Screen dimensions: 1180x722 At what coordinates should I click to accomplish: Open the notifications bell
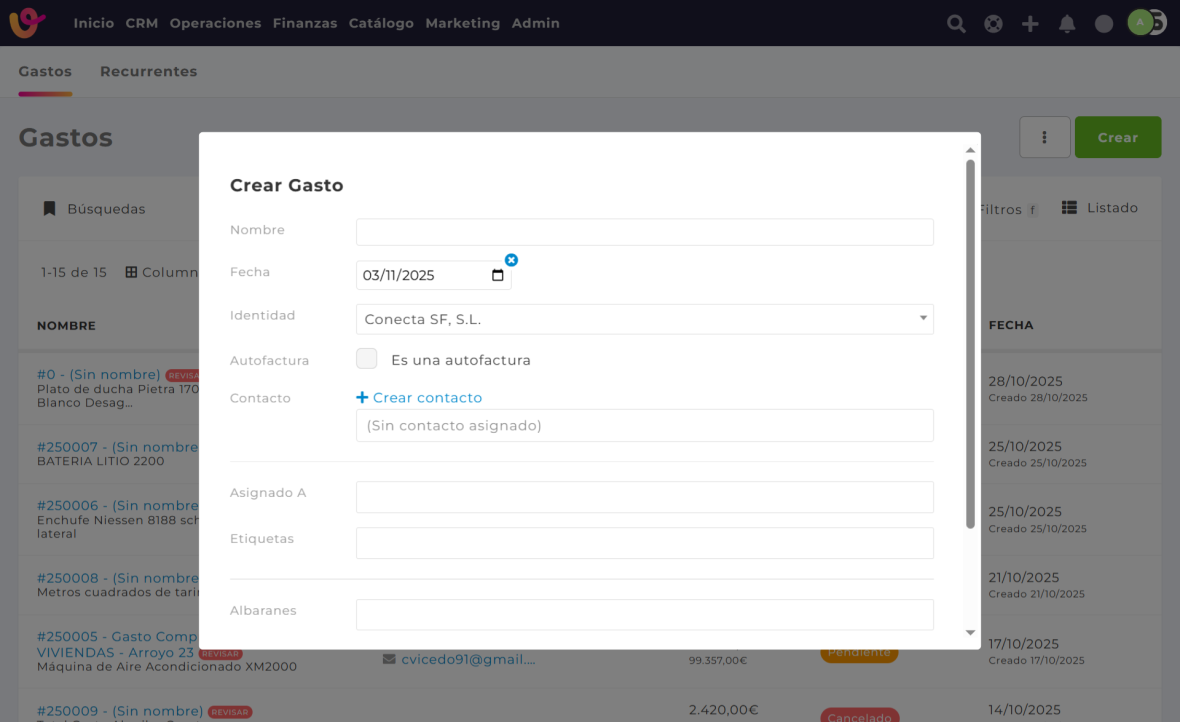tap(1067, 24)
